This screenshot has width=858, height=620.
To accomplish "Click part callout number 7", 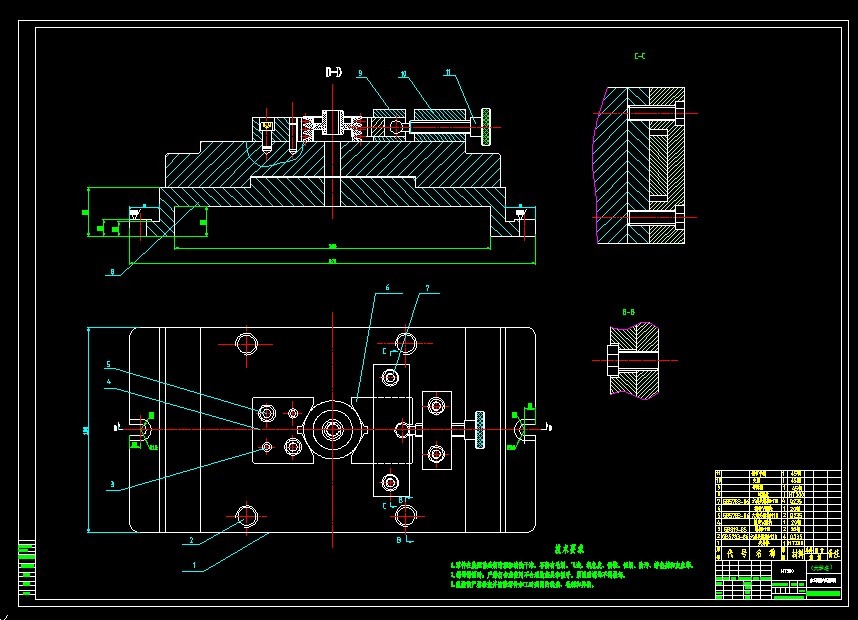I will coord(427,288).
